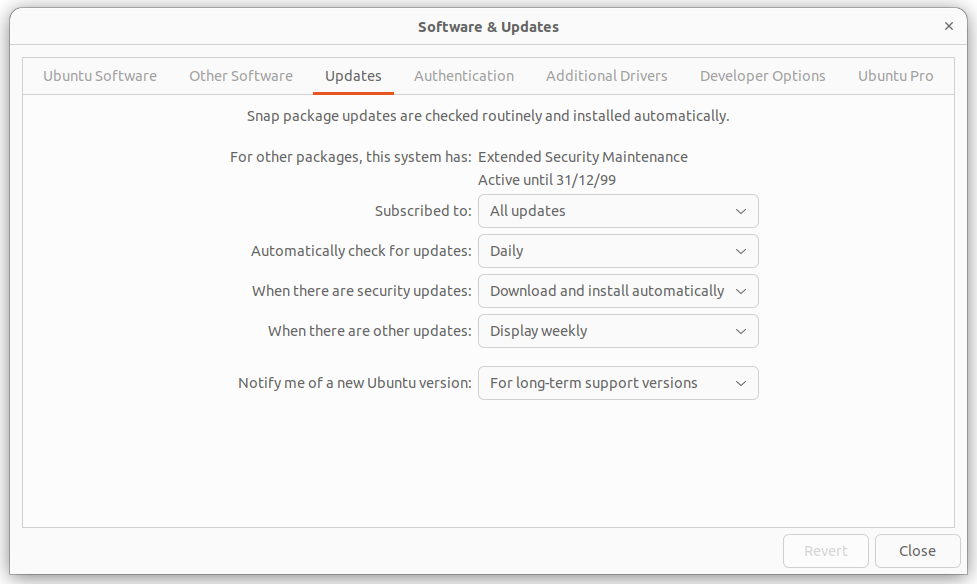Open the Ubuntu Pro tab
Screen dimensions: 977x584
(x=895, y=76)
